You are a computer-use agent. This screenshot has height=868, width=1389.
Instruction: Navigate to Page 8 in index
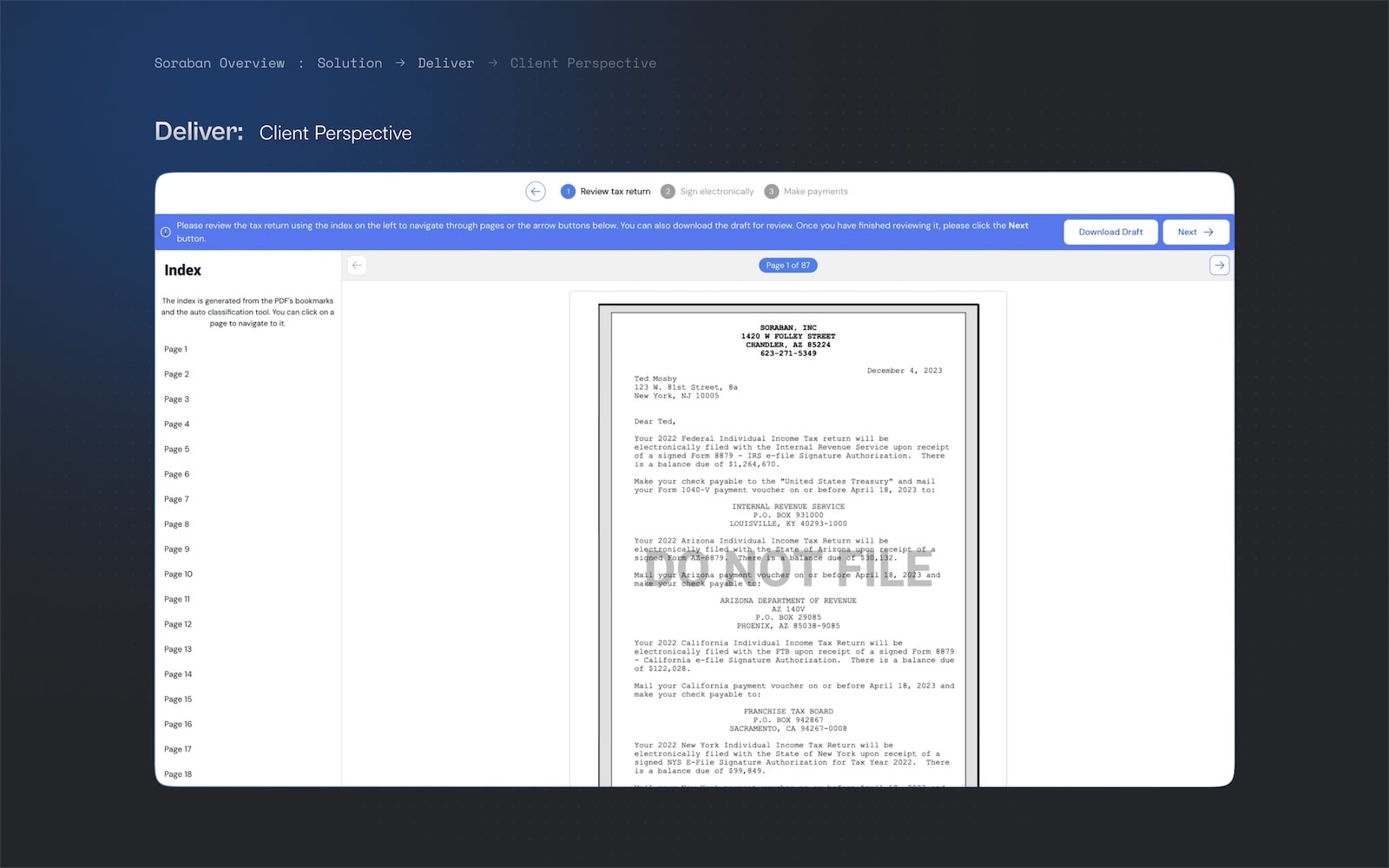(176, 524)
